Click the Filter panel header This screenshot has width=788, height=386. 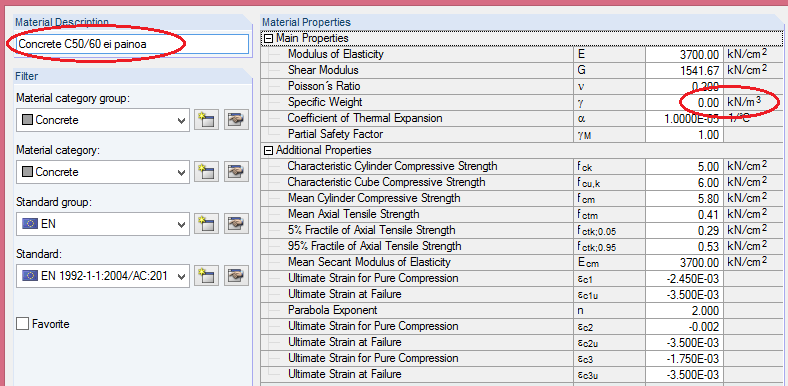coord(133,76)
